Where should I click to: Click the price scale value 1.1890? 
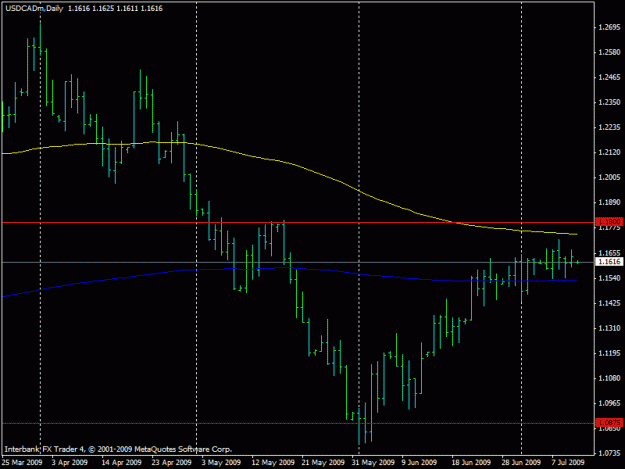click(610, 202)
